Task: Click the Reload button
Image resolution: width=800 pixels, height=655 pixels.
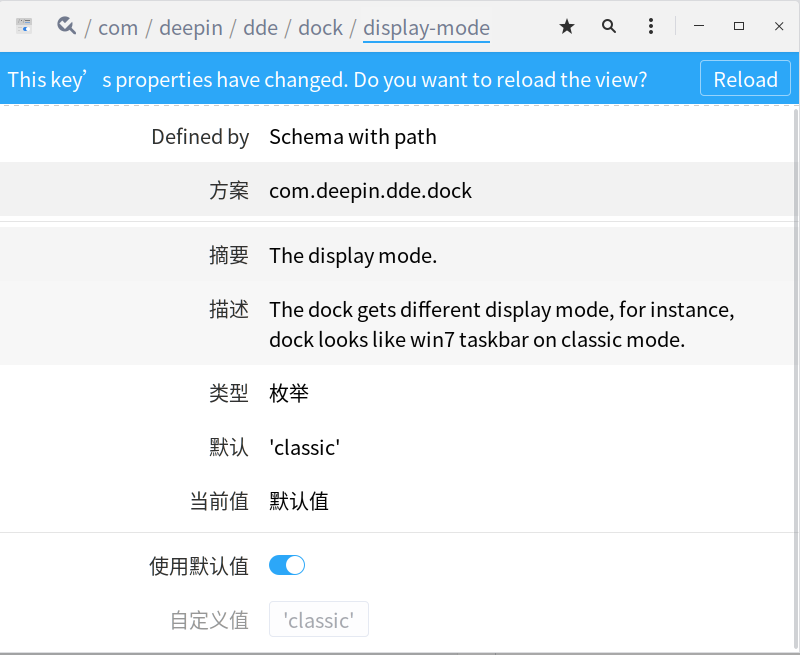Action: (745, 79)
